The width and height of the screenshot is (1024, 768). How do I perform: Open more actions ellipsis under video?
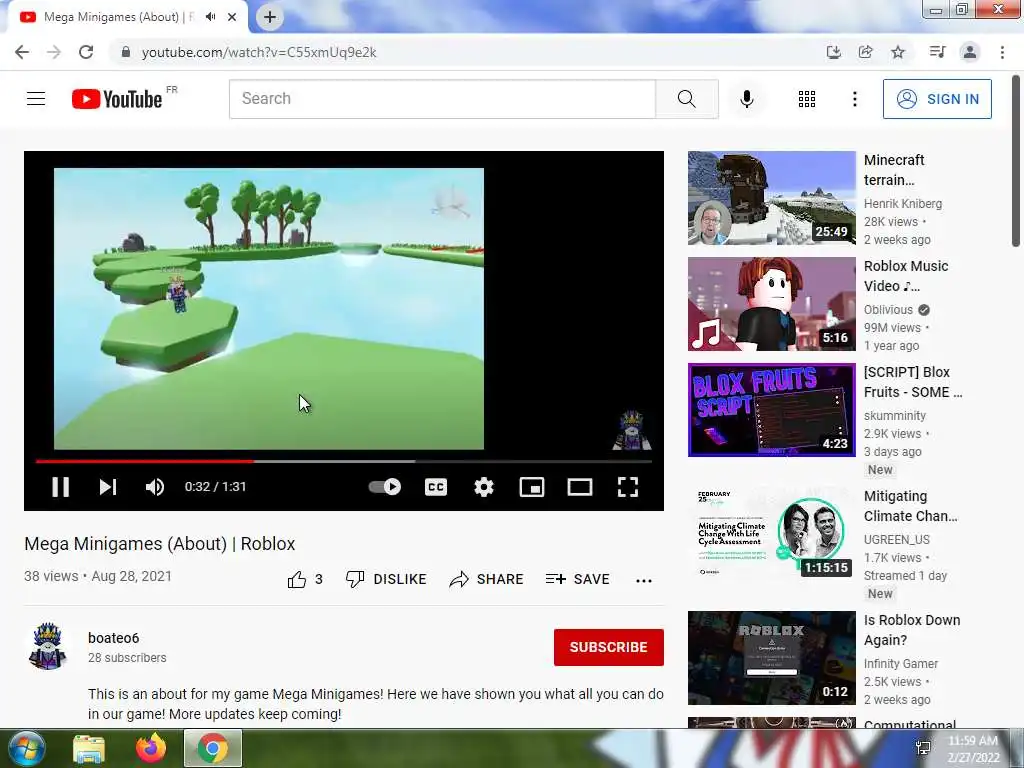pyautogui.click(x=644, y=581)
